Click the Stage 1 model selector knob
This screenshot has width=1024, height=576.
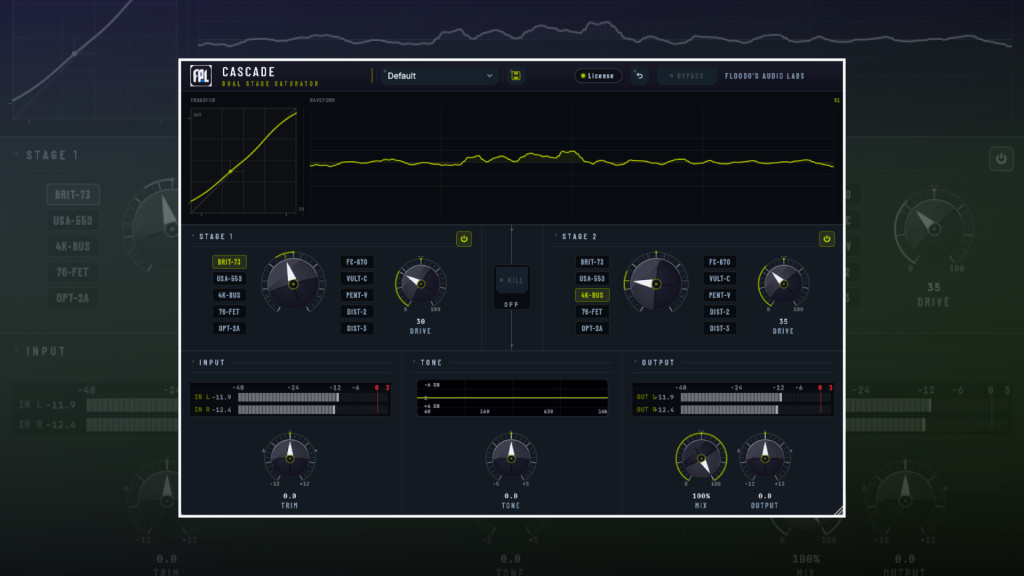tap(293, 284)
